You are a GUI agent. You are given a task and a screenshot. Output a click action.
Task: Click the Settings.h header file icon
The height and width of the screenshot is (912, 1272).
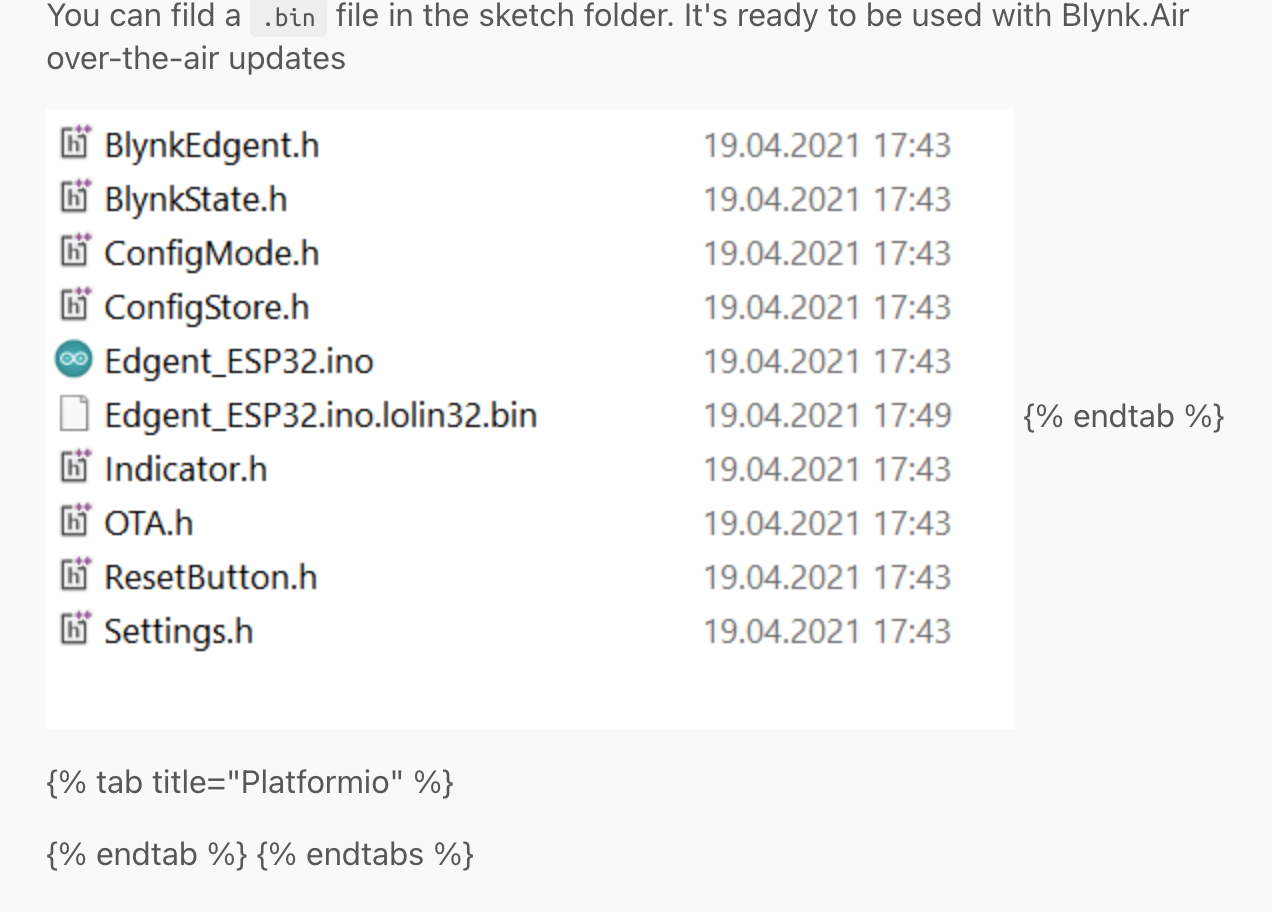click(75, 630)
